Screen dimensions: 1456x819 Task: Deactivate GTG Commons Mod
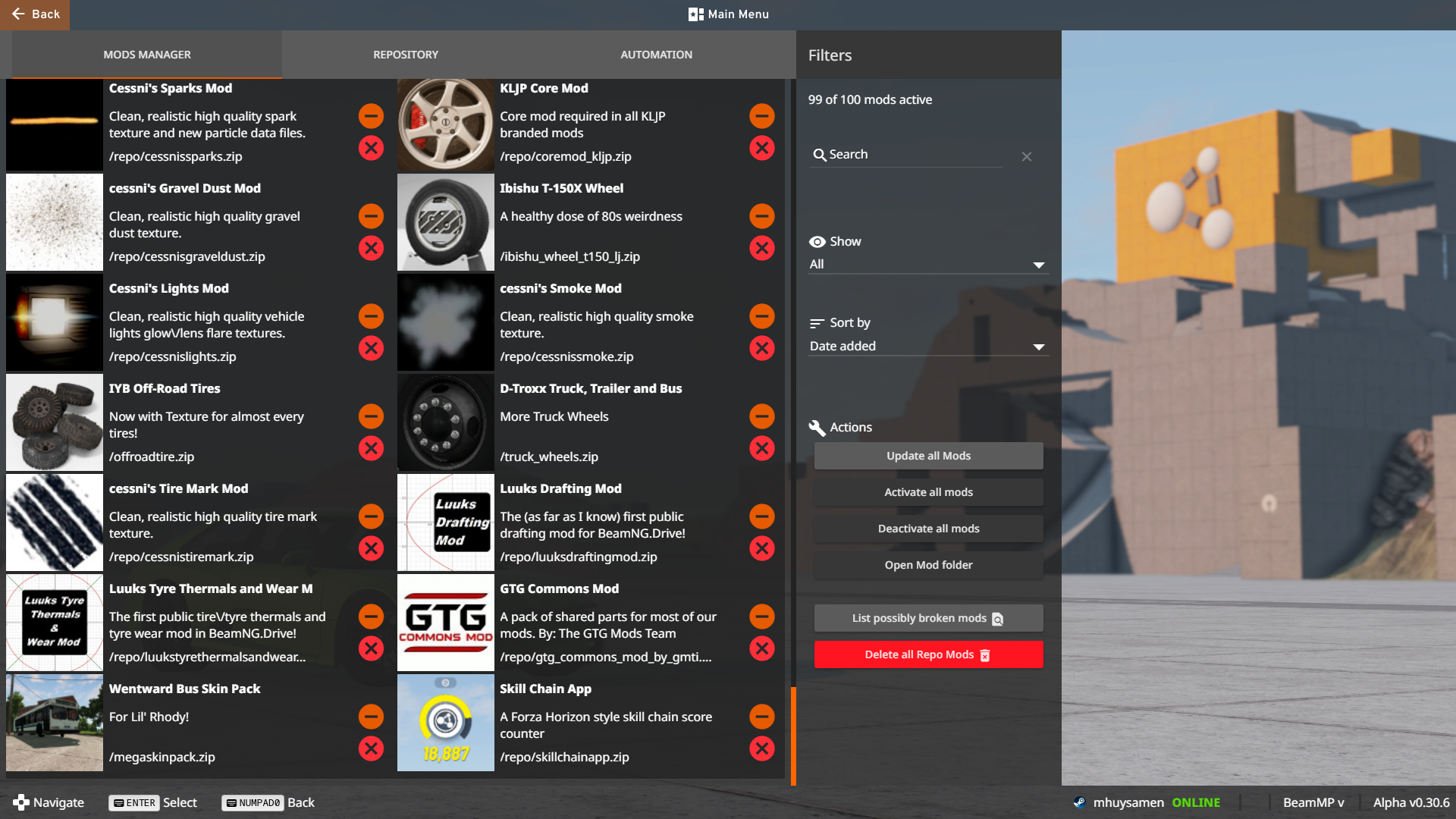point(762,617)
